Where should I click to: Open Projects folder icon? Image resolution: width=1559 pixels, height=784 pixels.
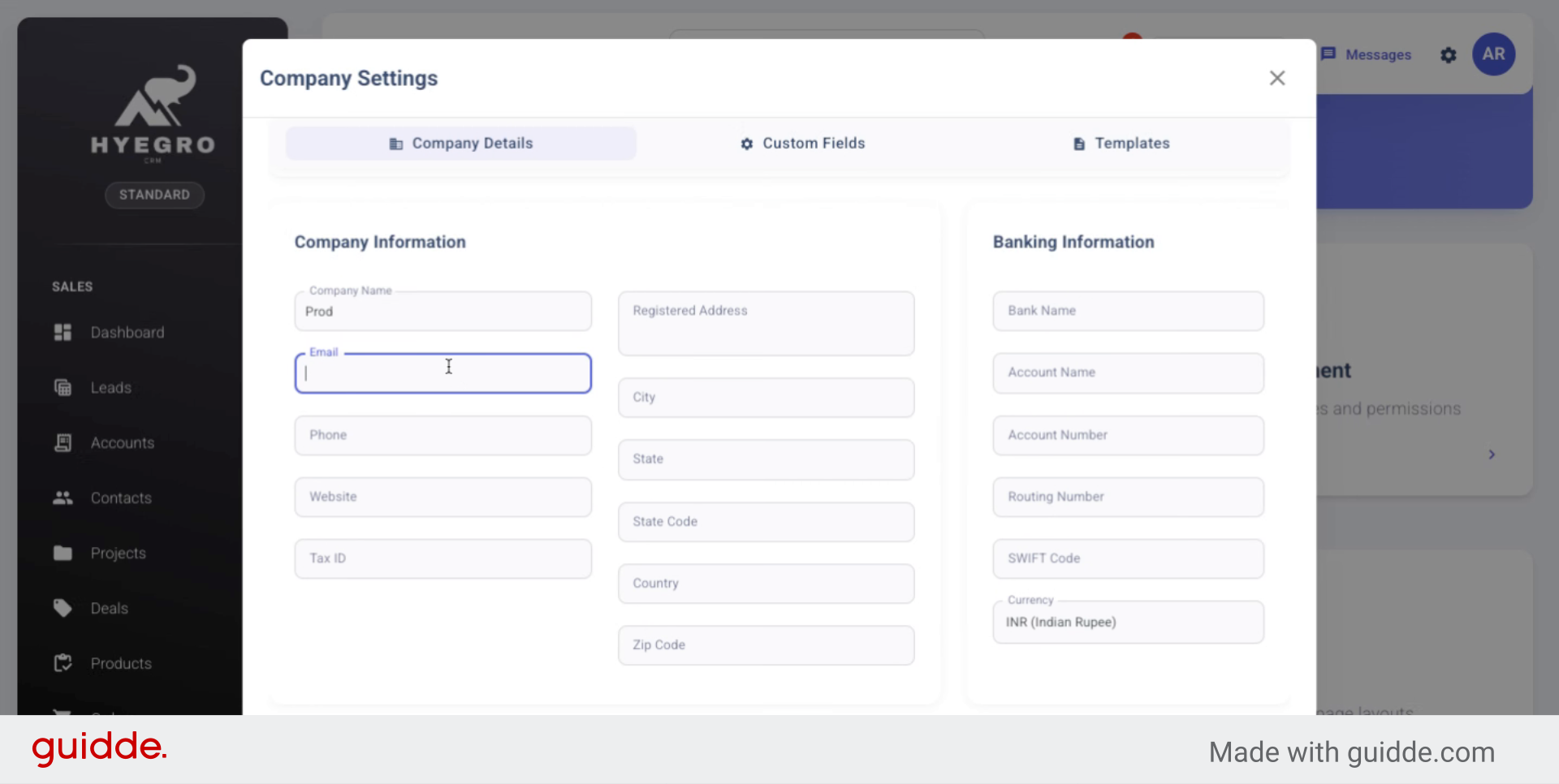(63, 553)
